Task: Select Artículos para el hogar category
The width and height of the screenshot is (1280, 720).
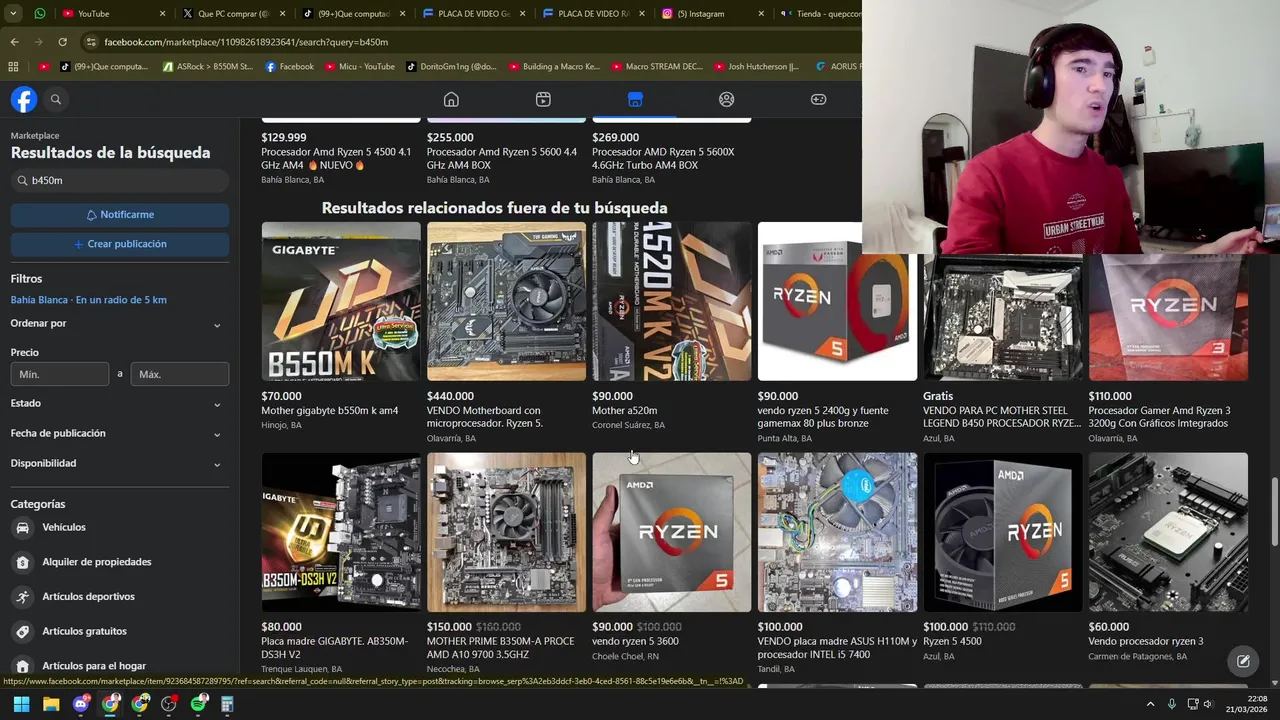Action: (120, 666)
